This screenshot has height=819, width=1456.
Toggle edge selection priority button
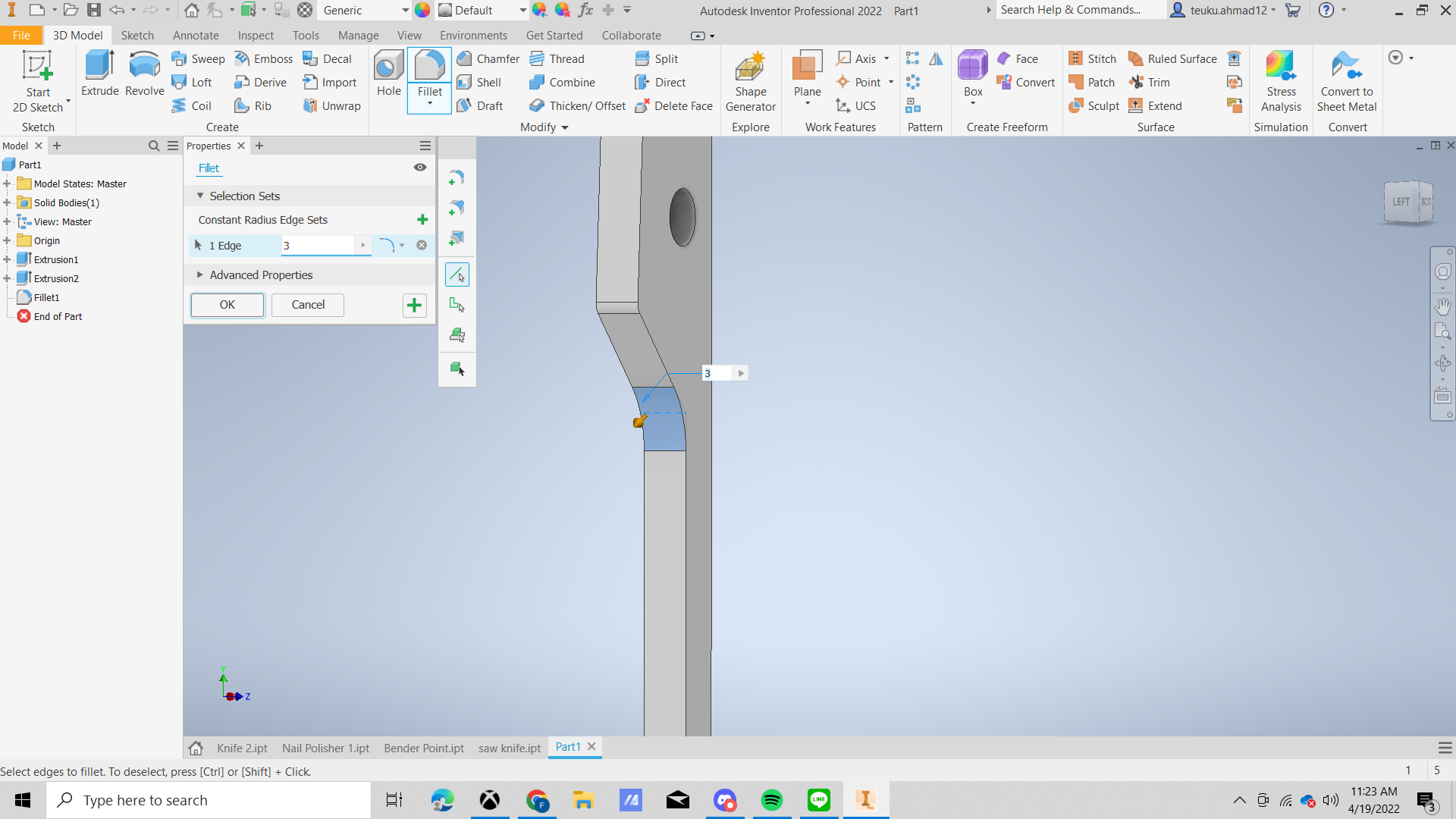[457, 275]
